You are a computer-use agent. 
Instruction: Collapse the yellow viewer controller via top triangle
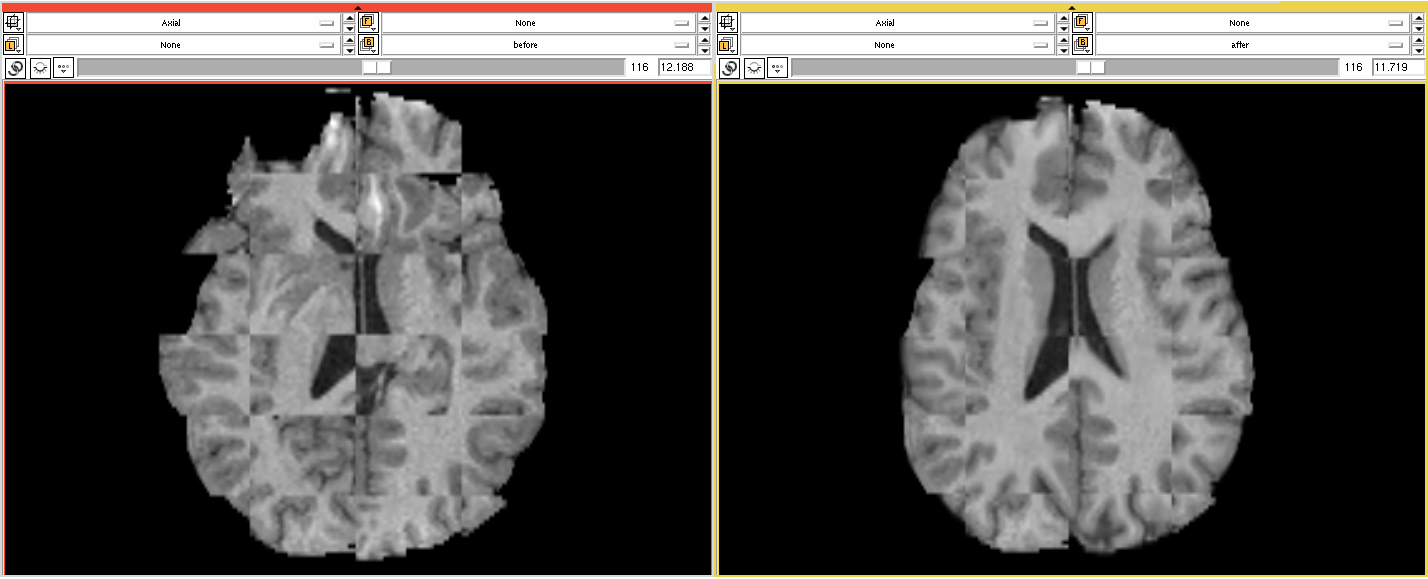click(x=1072, y=8)
